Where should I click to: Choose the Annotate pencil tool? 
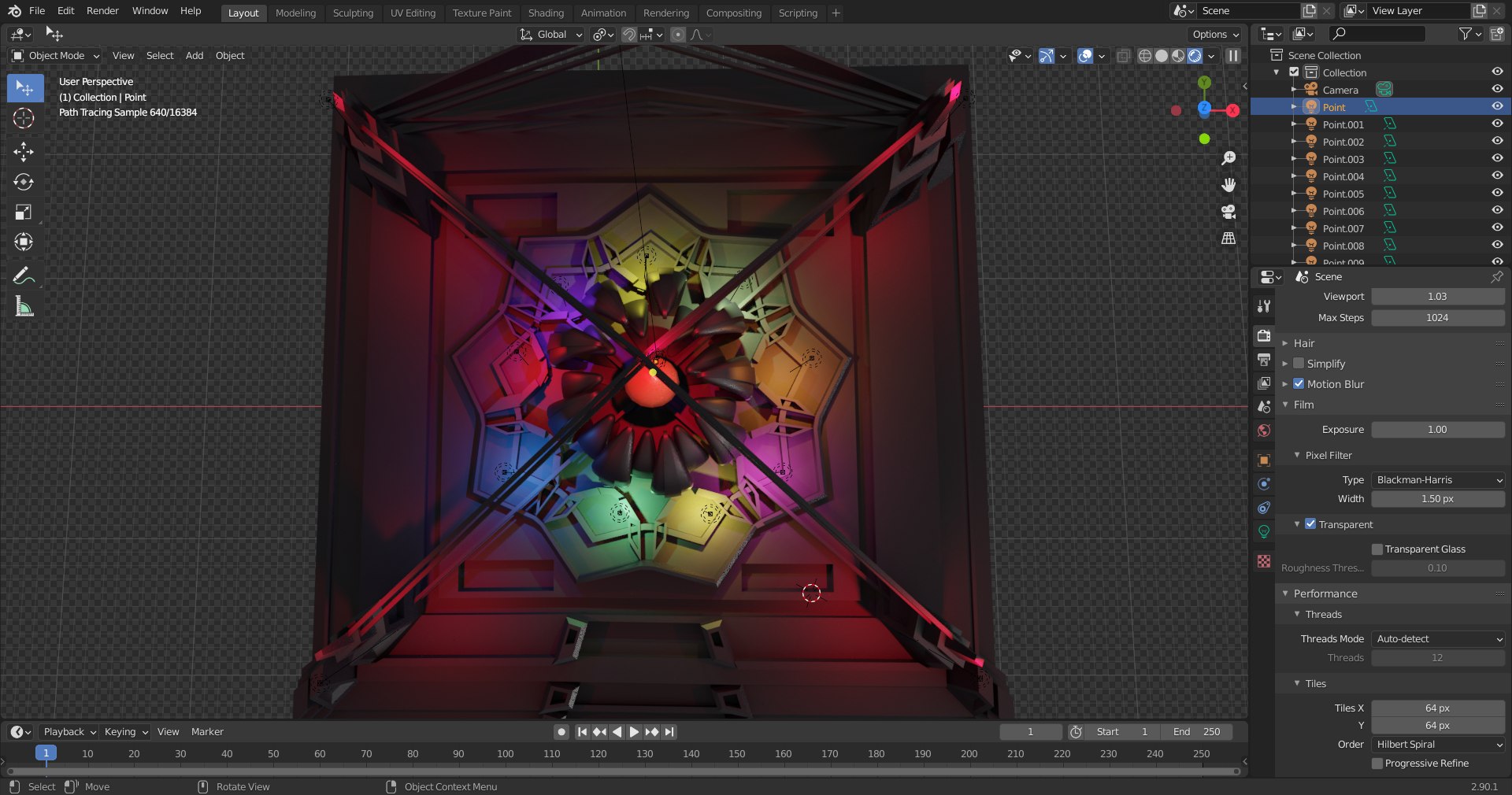point(24,275)
